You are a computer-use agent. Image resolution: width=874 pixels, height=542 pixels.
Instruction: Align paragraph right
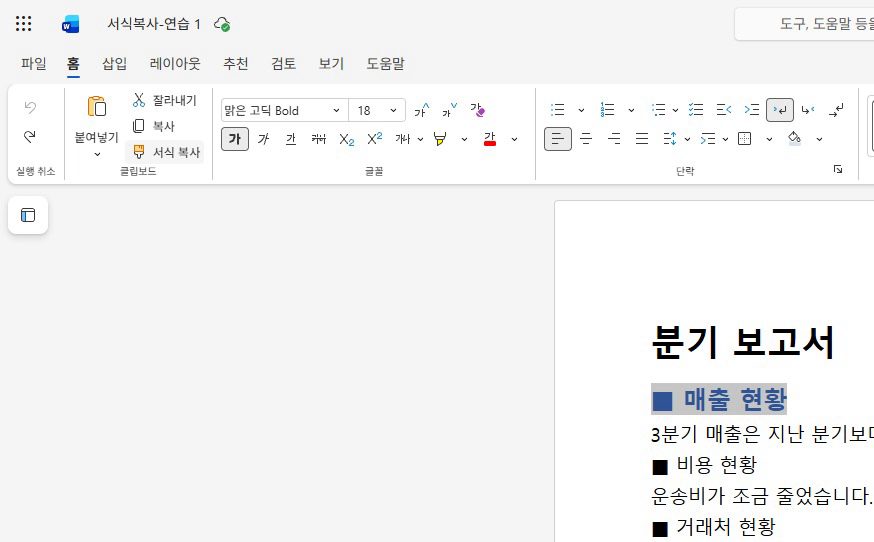614,139
